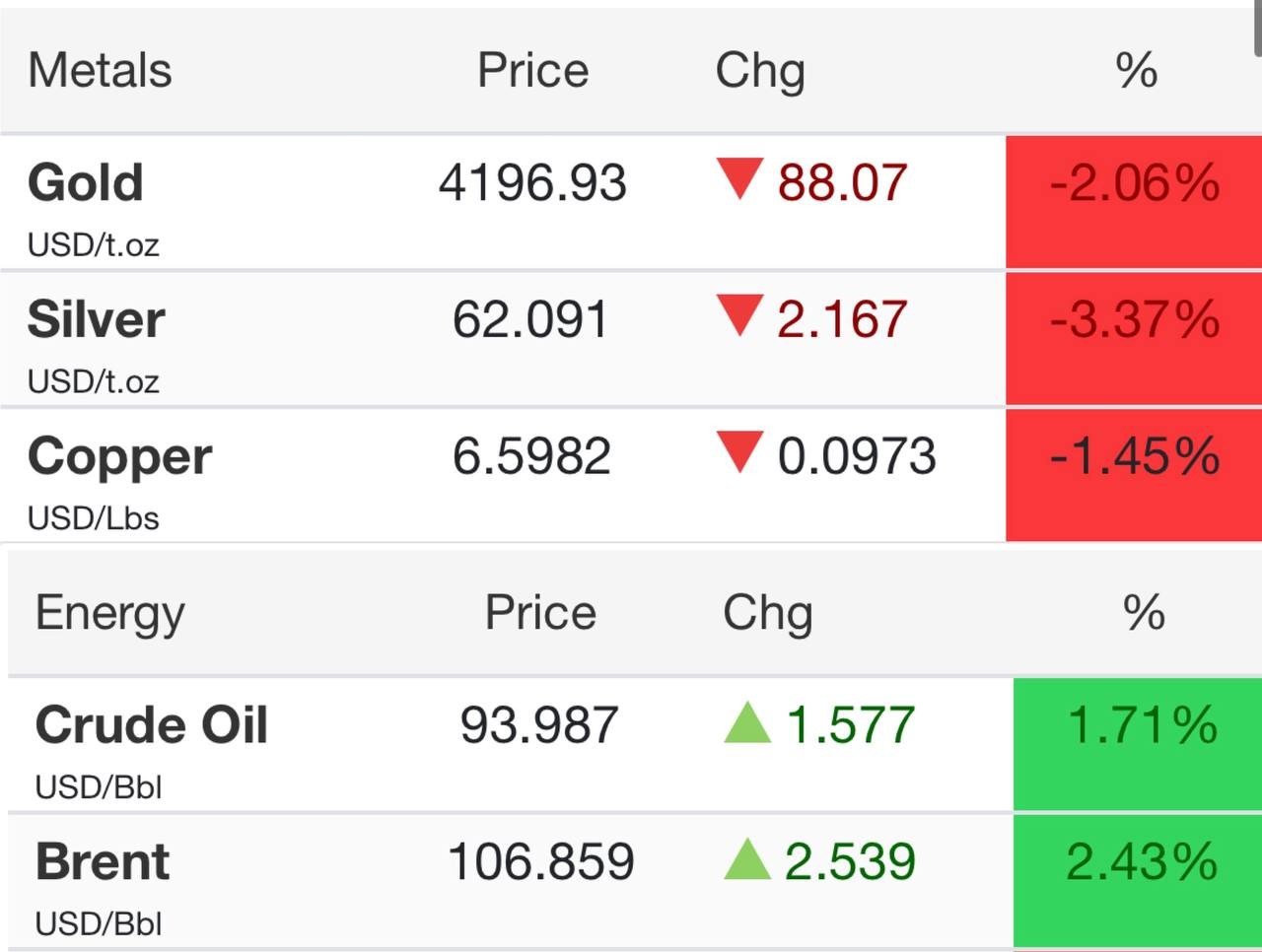Click the green up arrow beside 2.539
1262x952 pixels.
pyautogui.click(x=747, y=858)
